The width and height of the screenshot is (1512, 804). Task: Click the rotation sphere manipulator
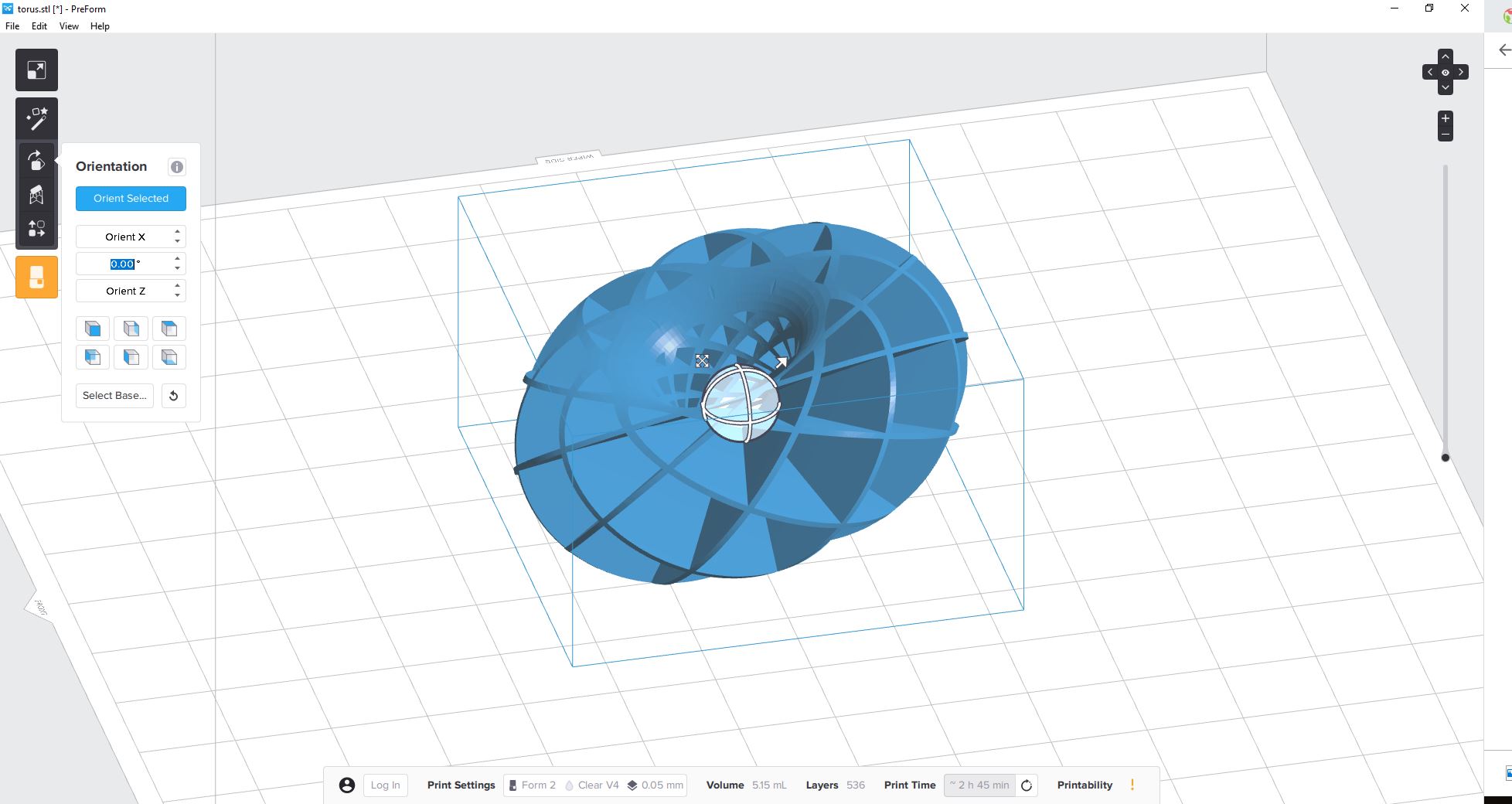click(x=741, y=404)
